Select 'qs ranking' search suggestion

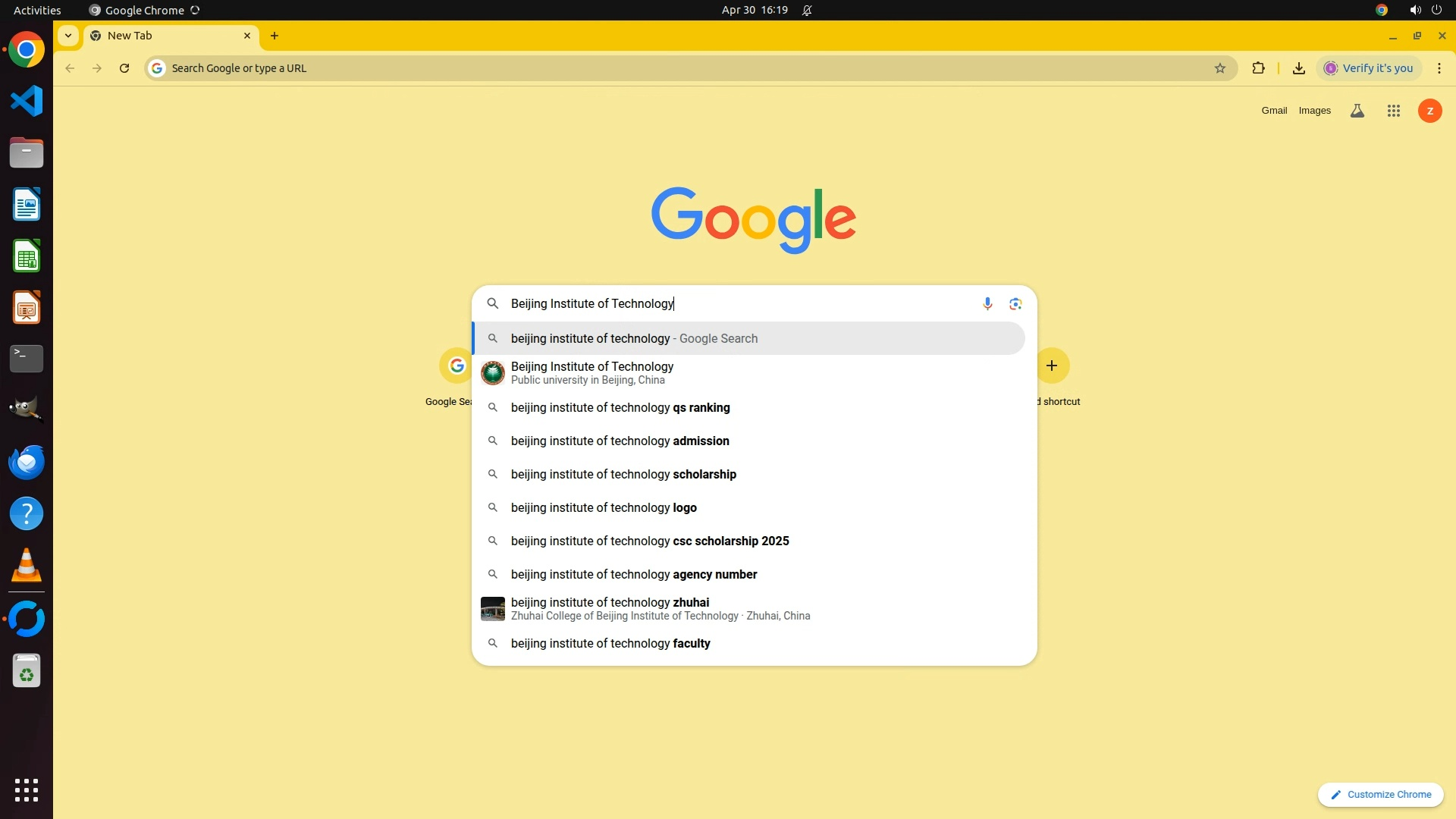(620, 408)
